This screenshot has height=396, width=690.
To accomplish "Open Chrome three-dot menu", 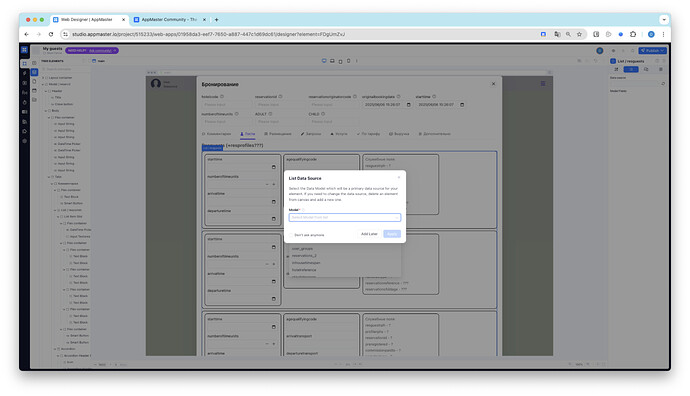I will (x=663, y=34).
